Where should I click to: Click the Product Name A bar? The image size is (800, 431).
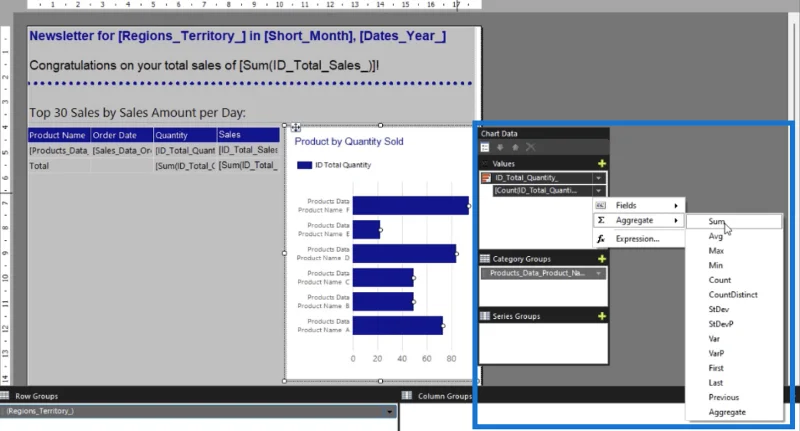[398, 325]
